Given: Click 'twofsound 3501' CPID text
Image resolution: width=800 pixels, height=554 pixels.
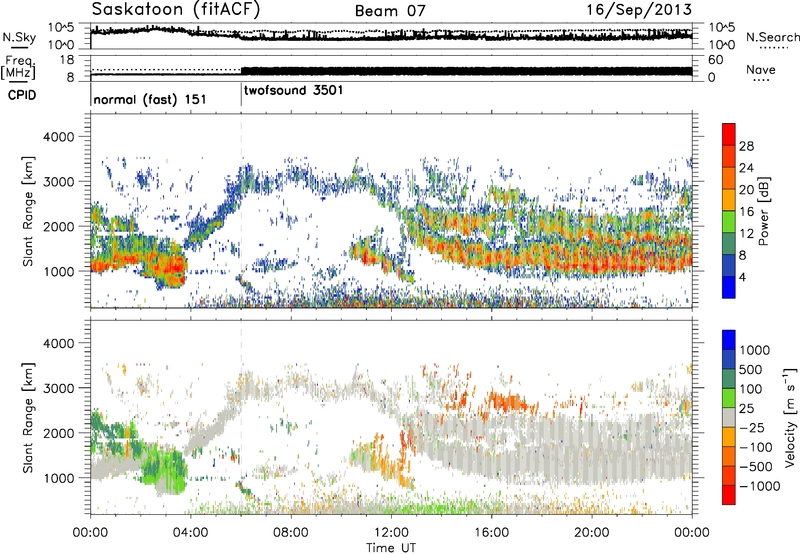Looking at the screenshot, I should click(x=293, y=91).
